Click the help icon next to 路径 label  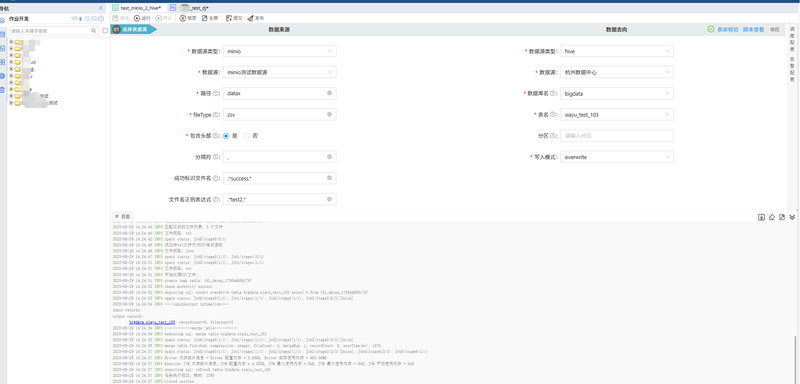pyautogui.click(x=215, y=93)
